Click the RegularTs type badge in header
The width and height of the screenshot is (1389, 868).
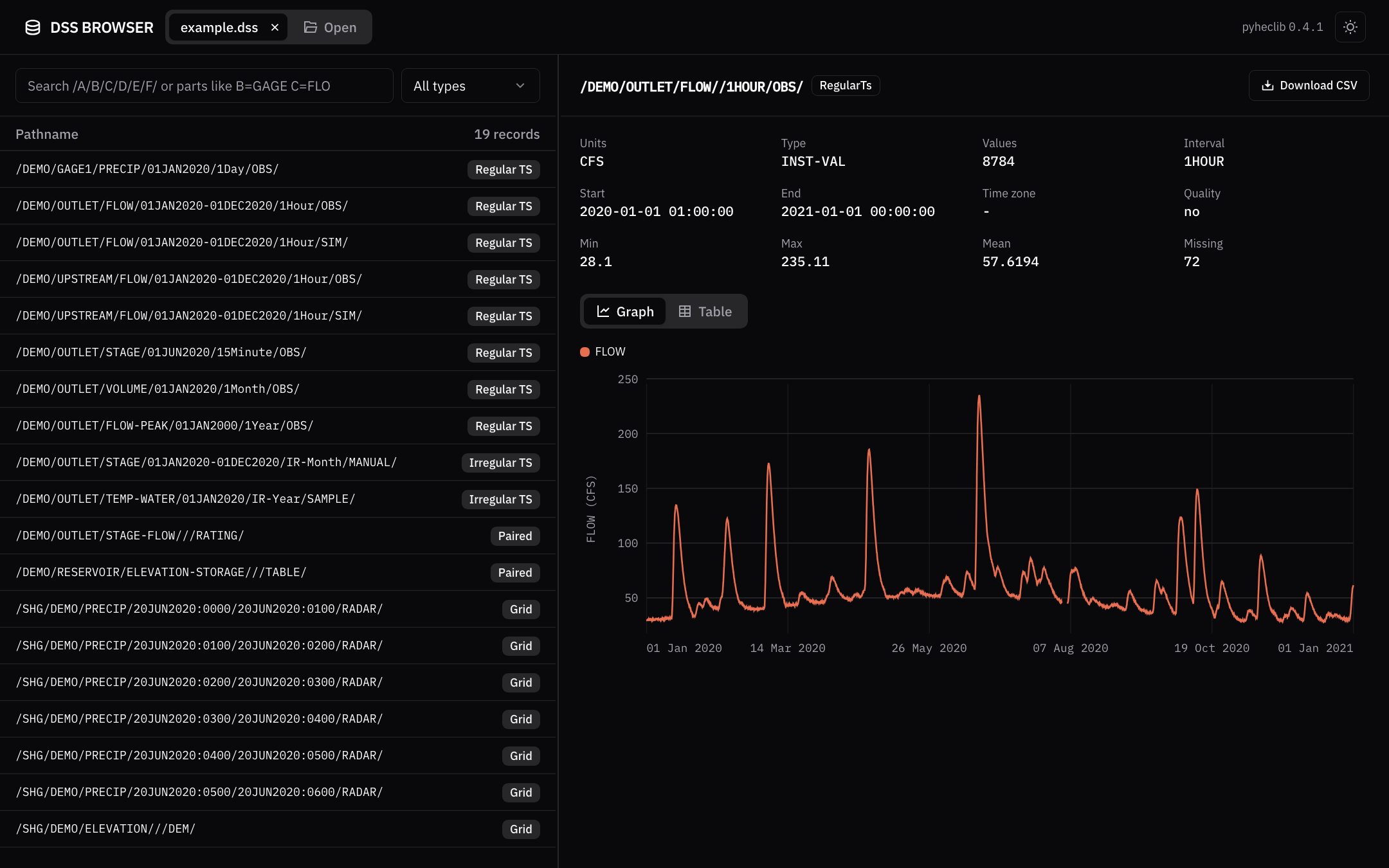point(846,86)
